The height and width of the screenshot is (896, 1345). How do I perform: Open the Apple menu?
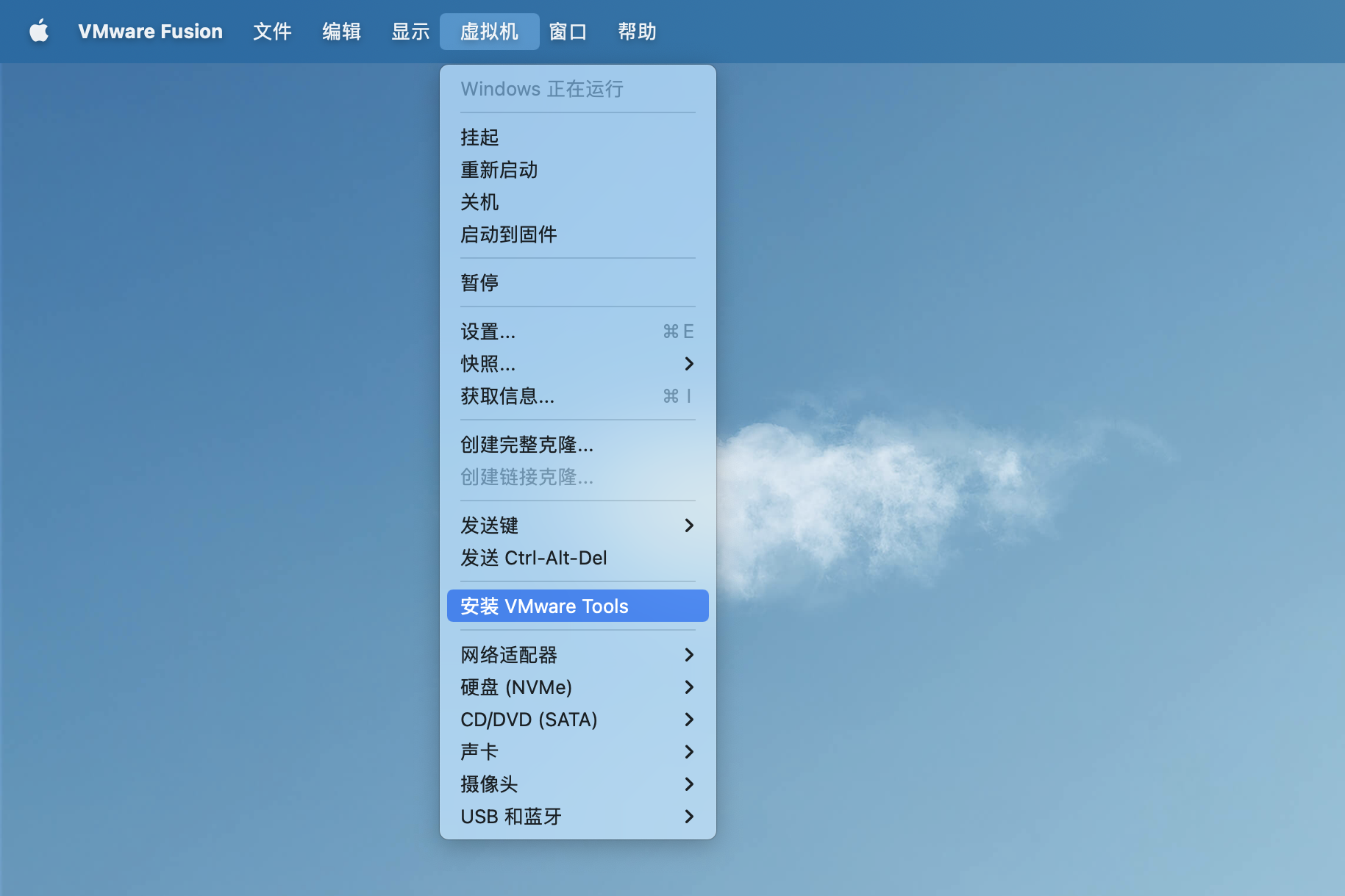(39, 31)
